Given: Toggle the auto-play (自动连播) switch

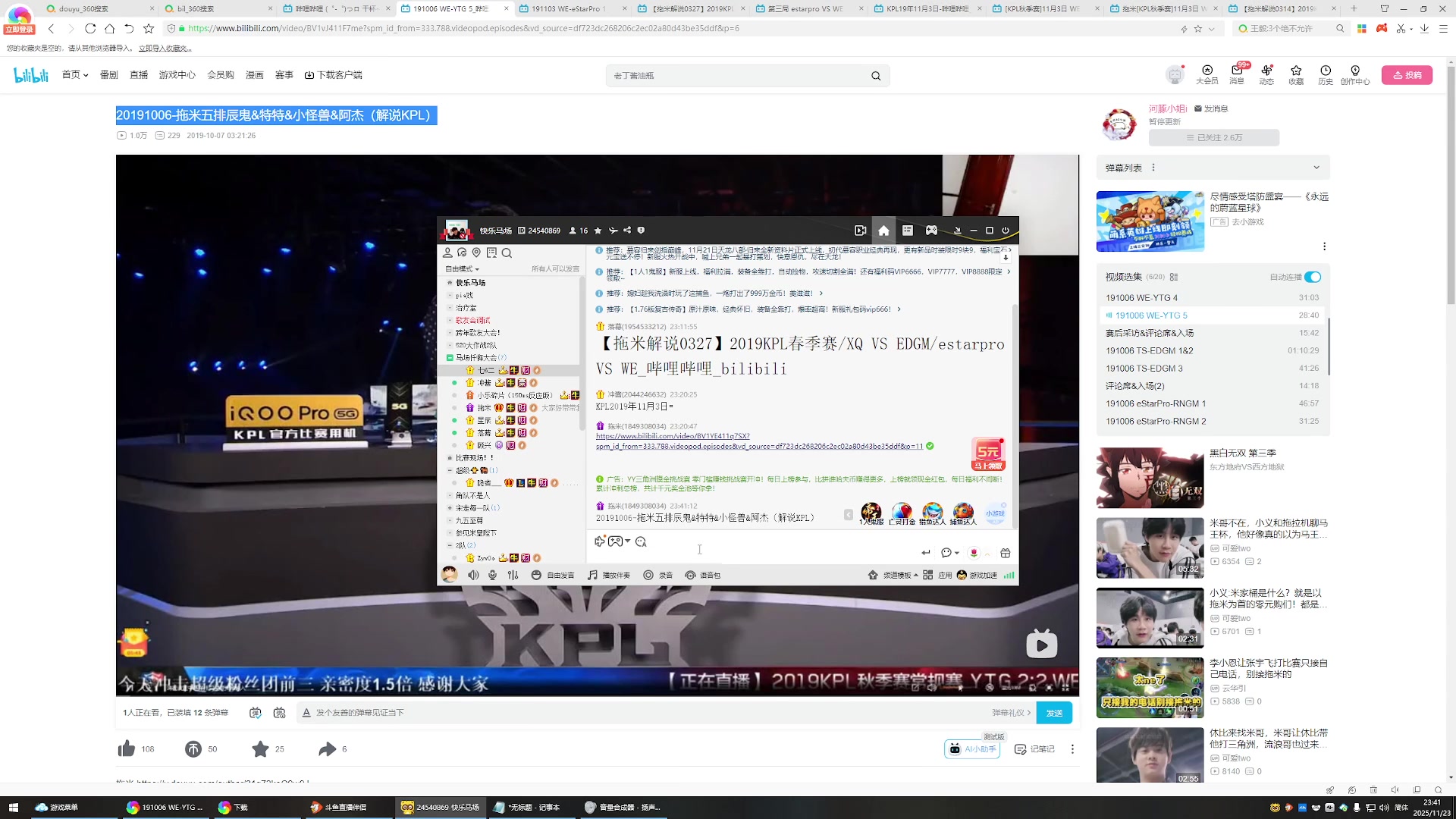Looking at the screenshot, I should point(1313,277).
